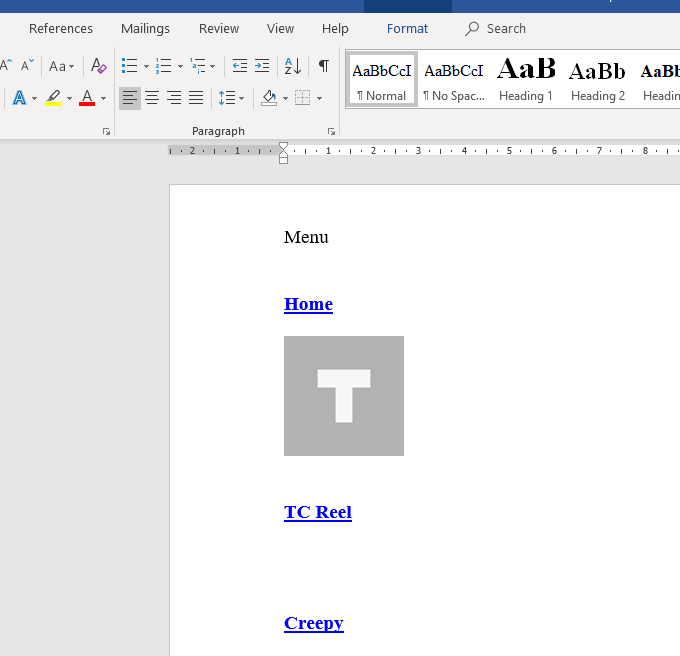Apply the Heading 1 style
Viewport: 680px width, 656px height.
526,80
